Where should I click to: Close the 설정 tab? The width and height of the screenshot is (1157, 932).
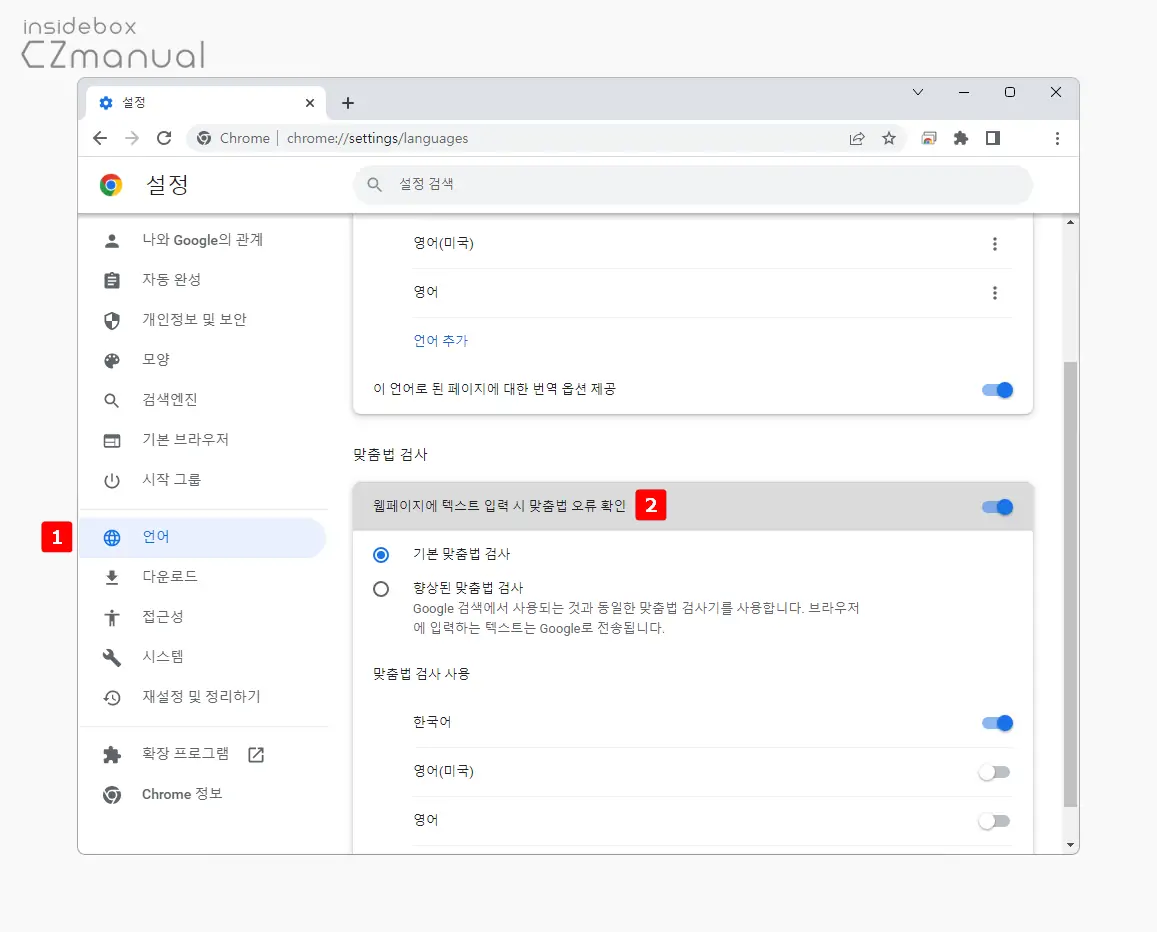pos(310,103)
